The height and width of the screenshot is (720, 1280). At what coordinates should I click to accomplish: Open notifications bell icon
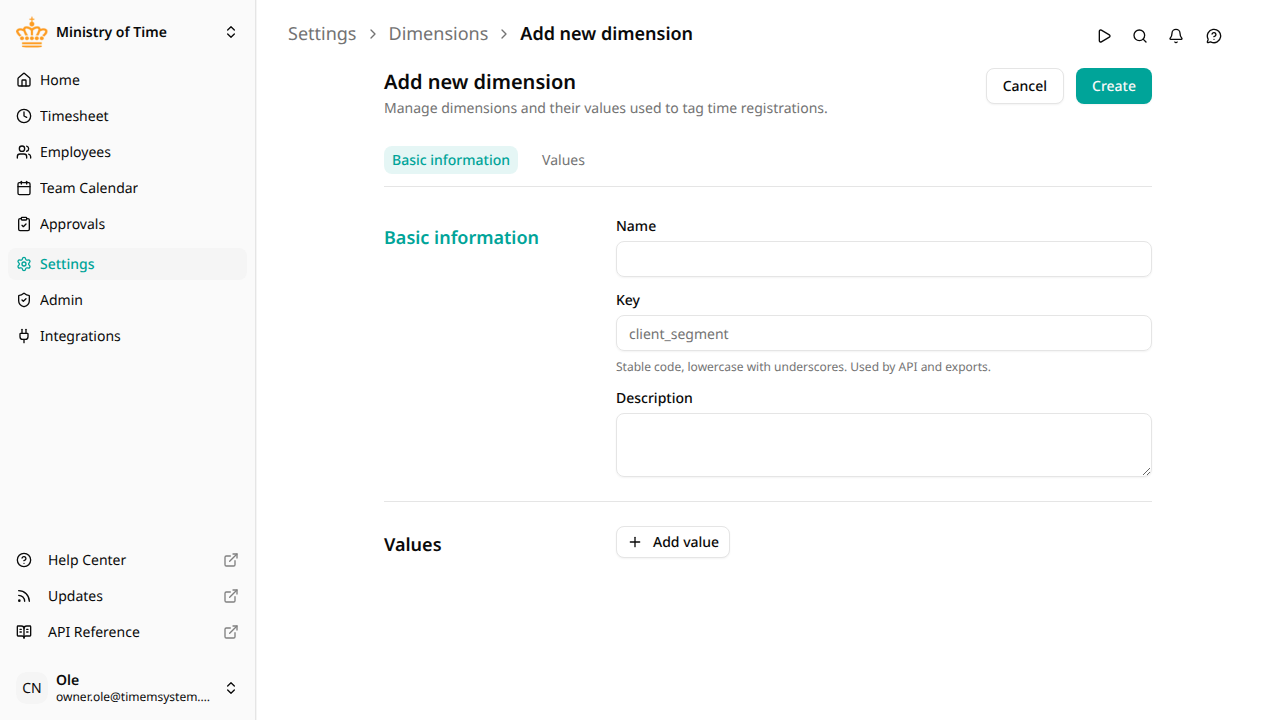1176,36
